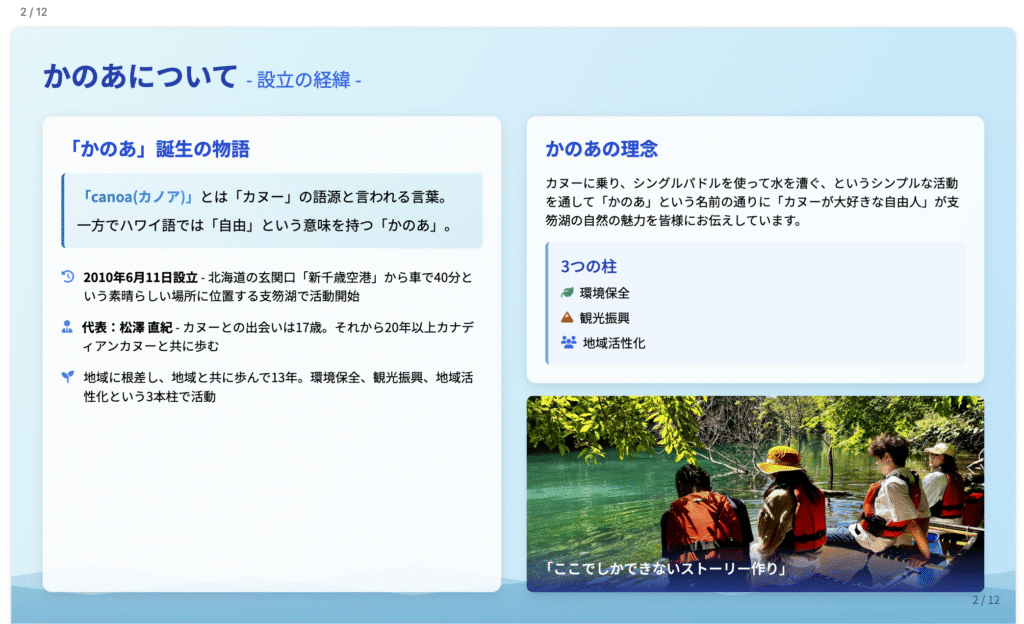Image resolution: width=1024 pixels, height=624 pixels.
Task: Click the heading かのあの理念
Action: pyautogui.click(x=601, y=149)
